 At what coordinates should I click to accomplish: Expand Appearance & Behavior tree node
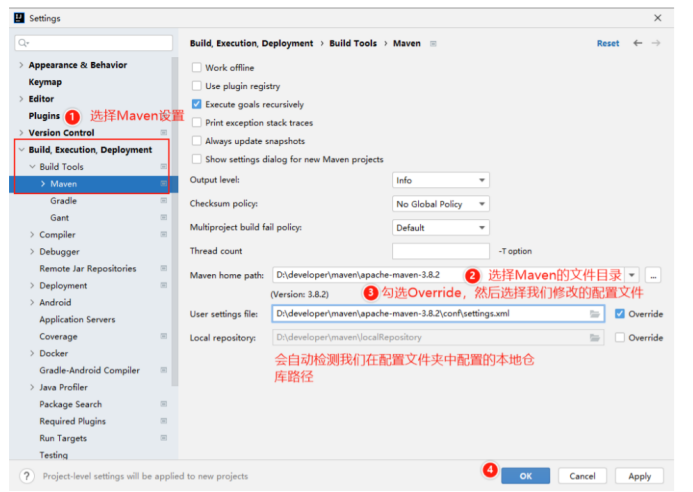[x=21, y=65]
